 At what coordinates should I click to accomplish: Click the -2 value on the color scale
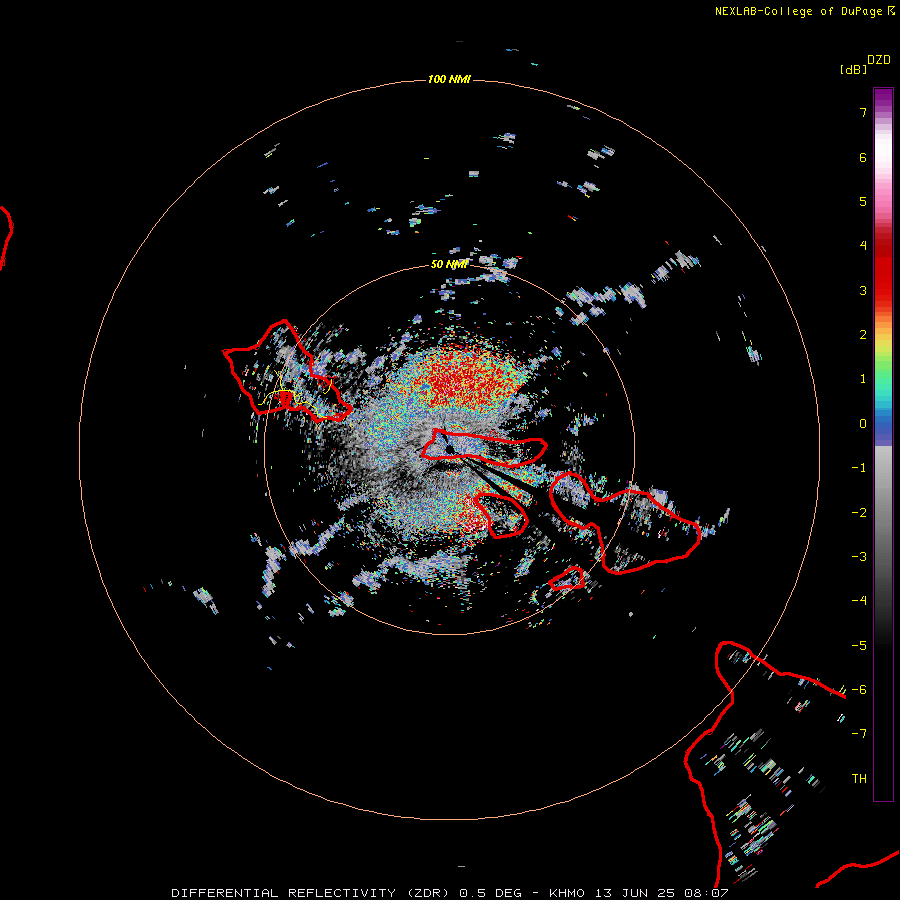(x=859, y=513)
